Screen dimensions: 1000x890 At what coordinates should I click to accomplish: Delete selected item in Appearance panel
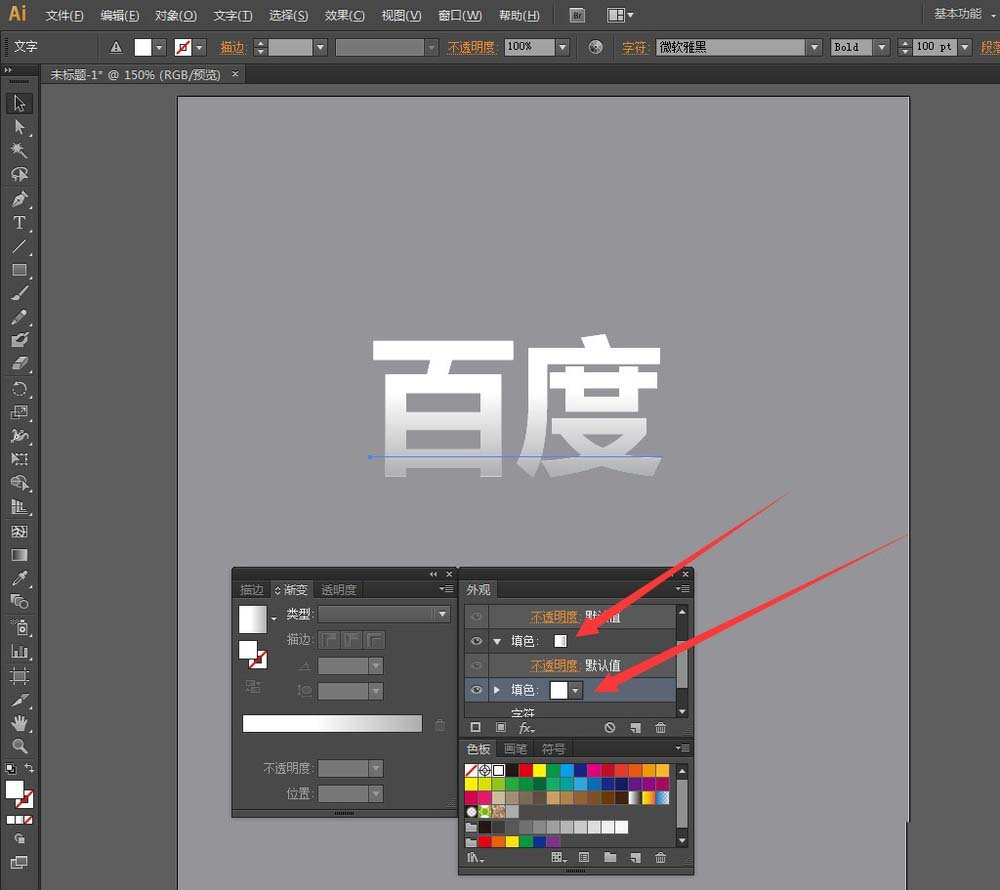[661, 727]
